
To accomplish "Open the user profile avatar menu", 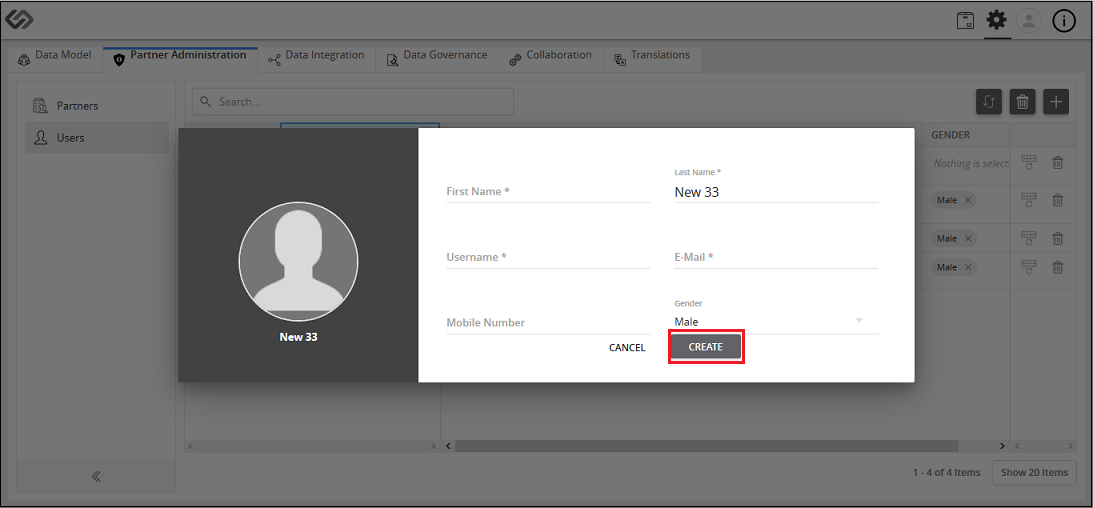I will tap(1029, 21).
